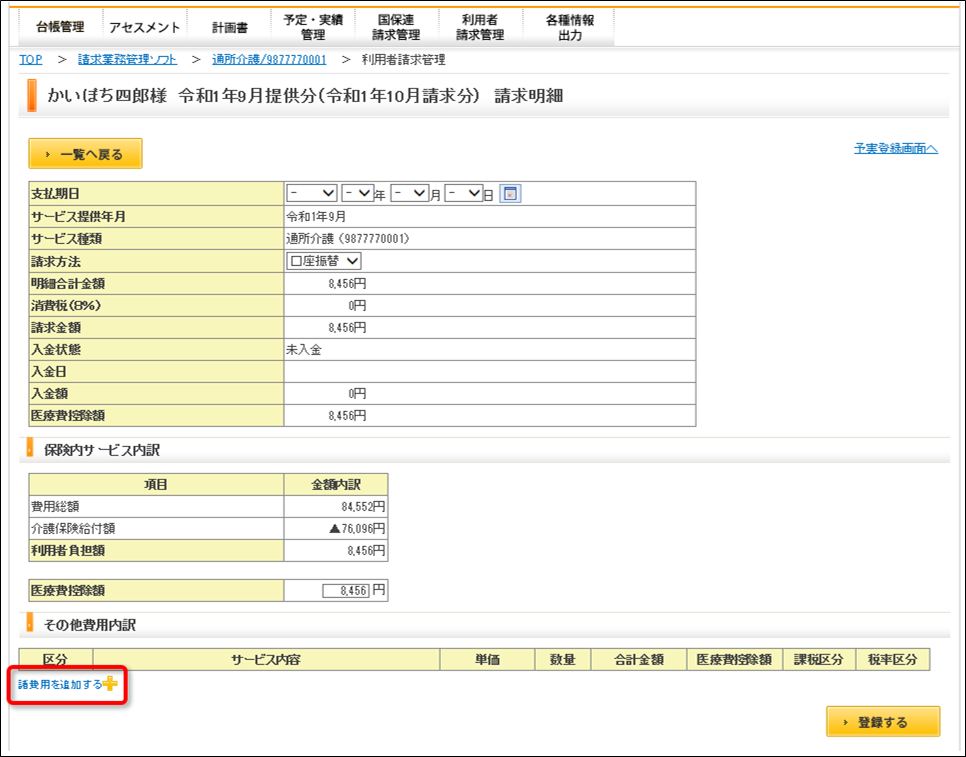The image size is (966, 757).
Task: Click the 課税区分 column header
Action: pyautogui.click(x=819, y=660)
